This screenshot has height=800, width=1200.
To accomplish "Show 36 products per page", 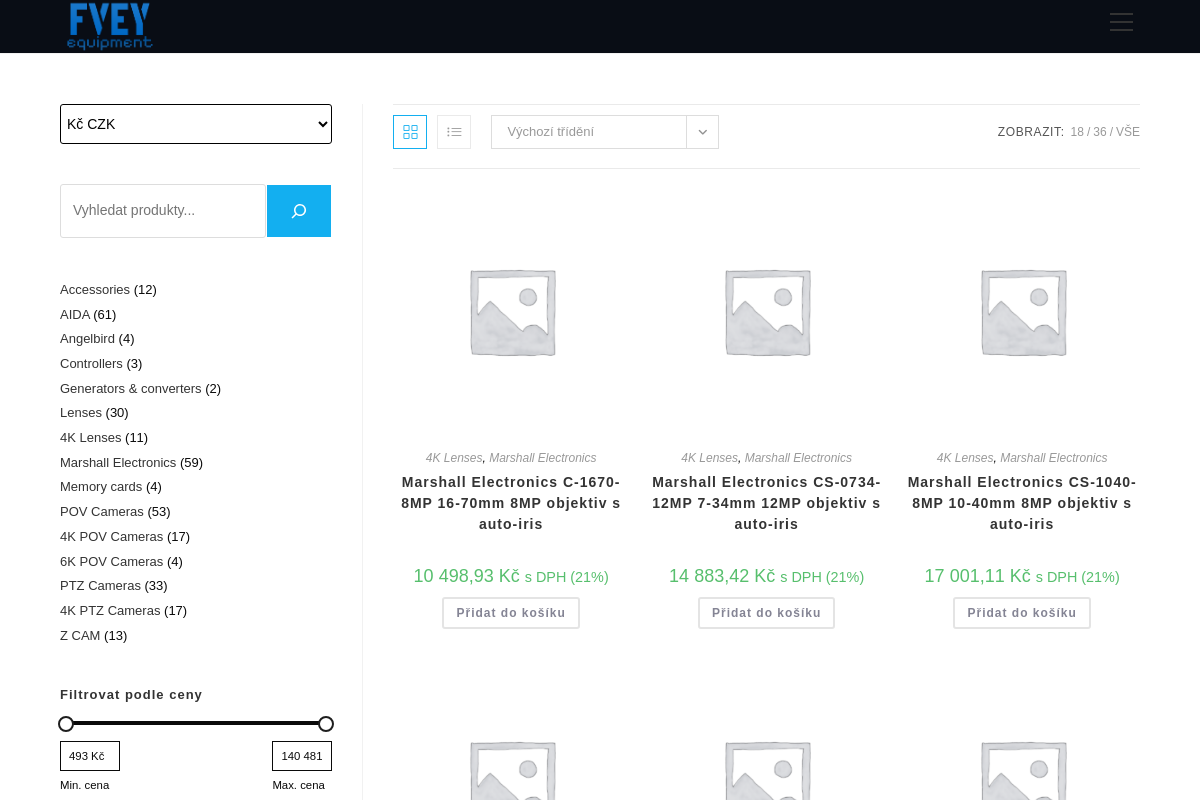I will tap(1099, 132).
